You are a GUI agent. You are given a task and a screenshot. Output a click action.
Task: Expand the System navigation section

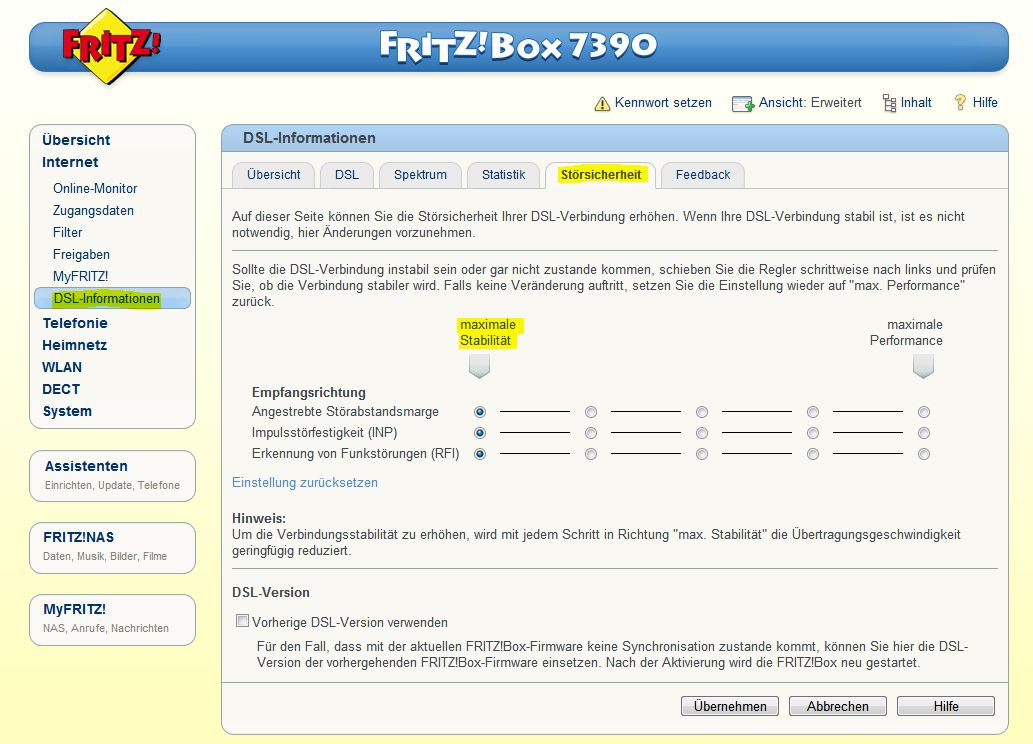67,411
